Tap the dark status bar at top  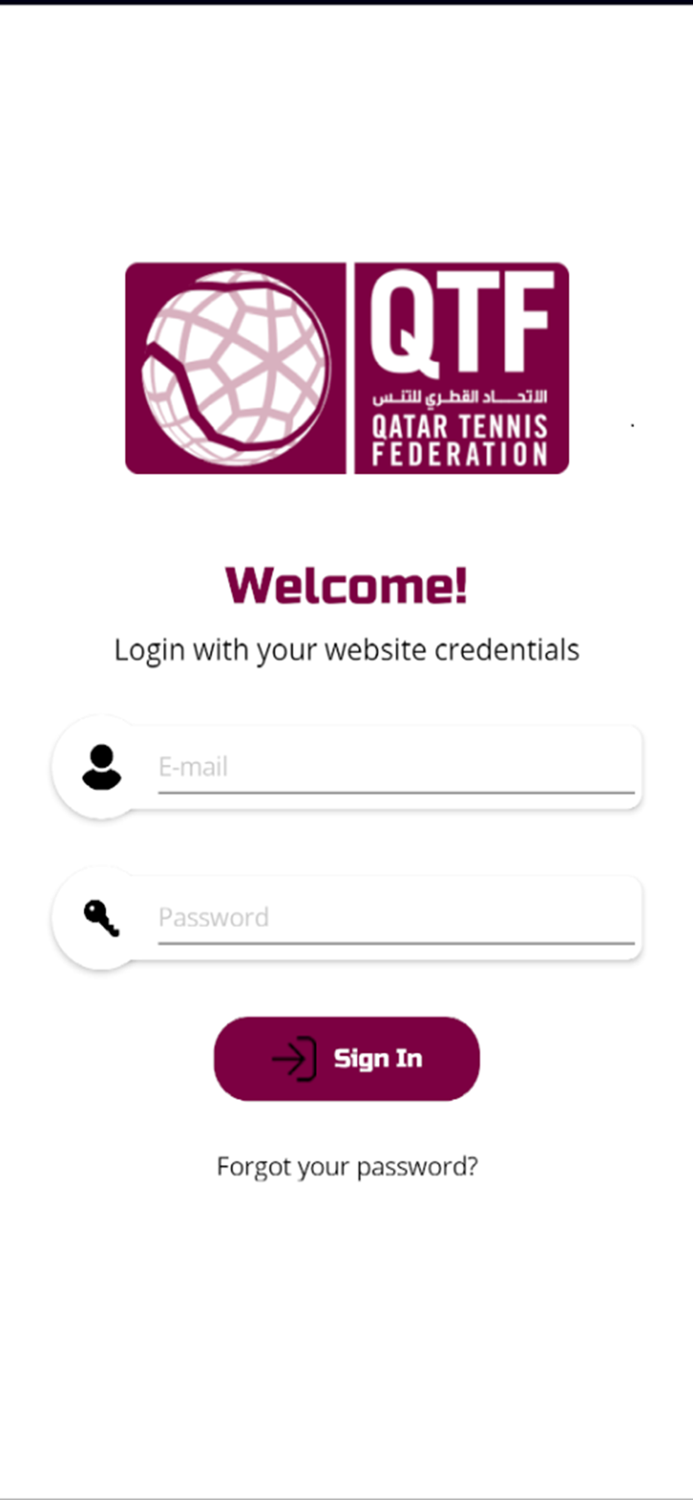click(346, 3)
